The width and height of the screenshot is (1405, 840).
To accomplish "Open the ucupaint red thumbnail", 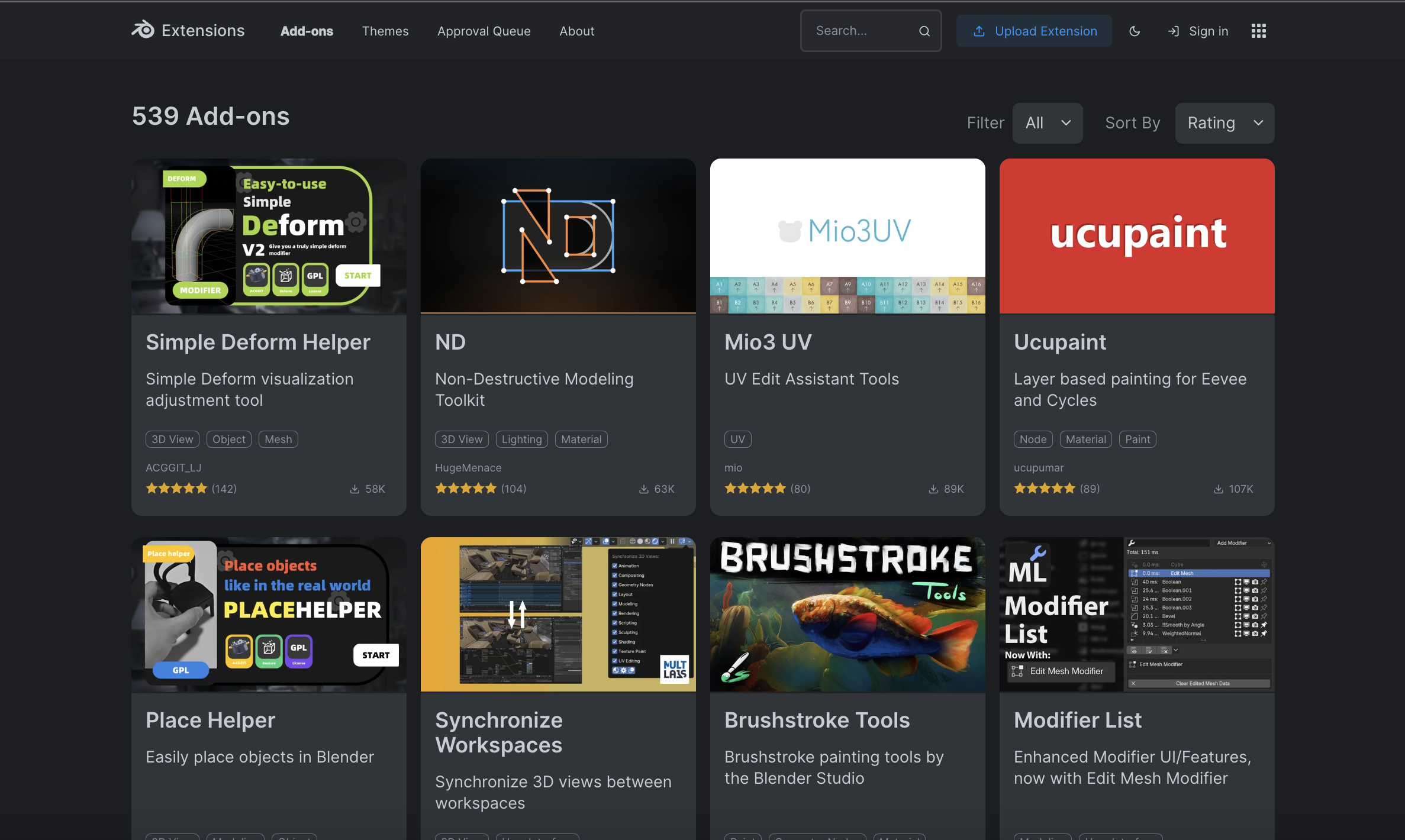I will (x=1137, y=236).
